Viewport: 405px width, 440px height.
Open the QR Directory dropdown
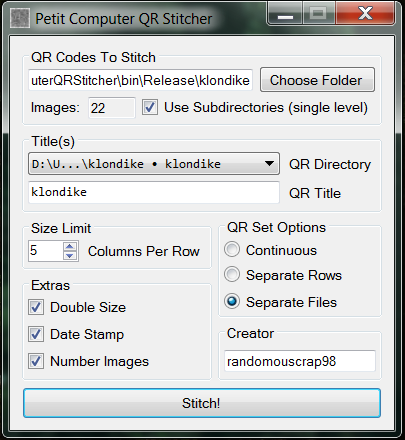click(154, 164)
